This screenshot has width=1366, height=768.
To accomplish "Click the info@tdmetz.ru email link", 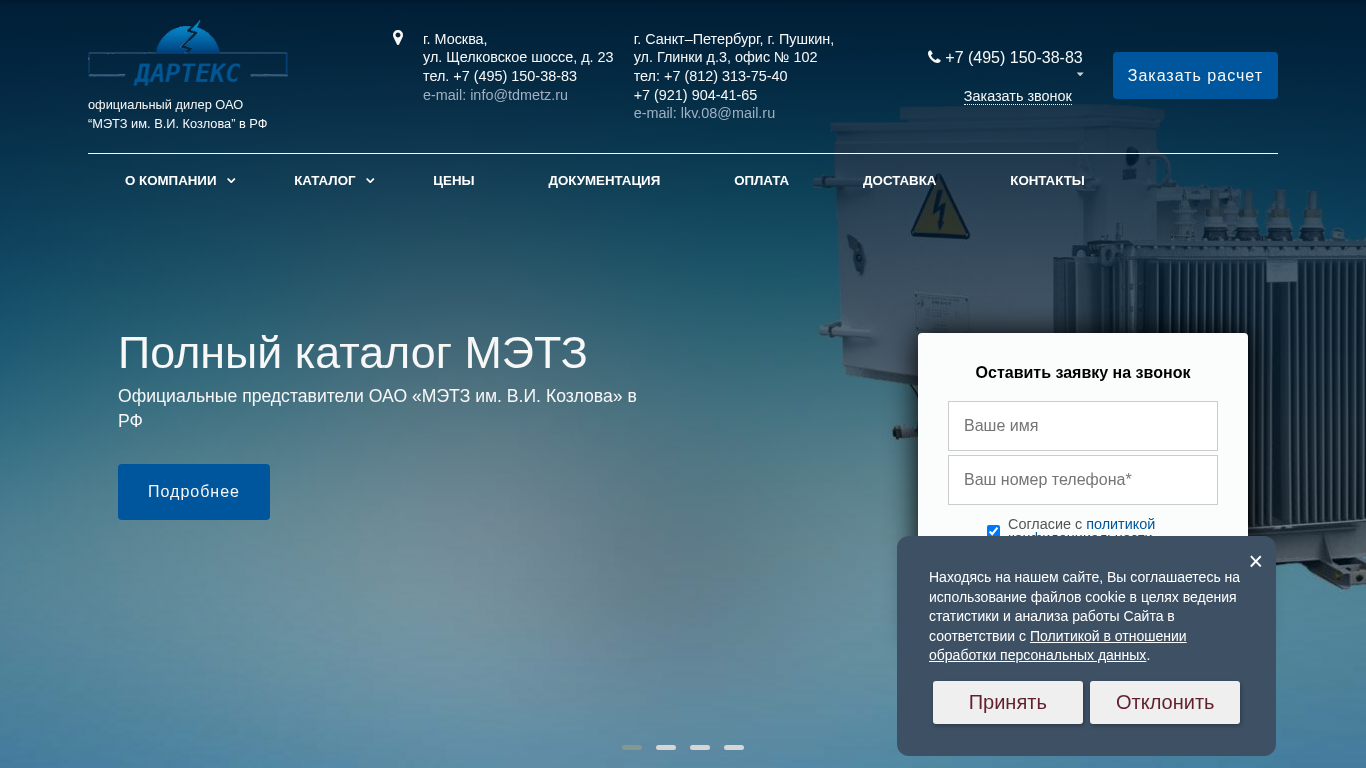I will tap(519, 95).
